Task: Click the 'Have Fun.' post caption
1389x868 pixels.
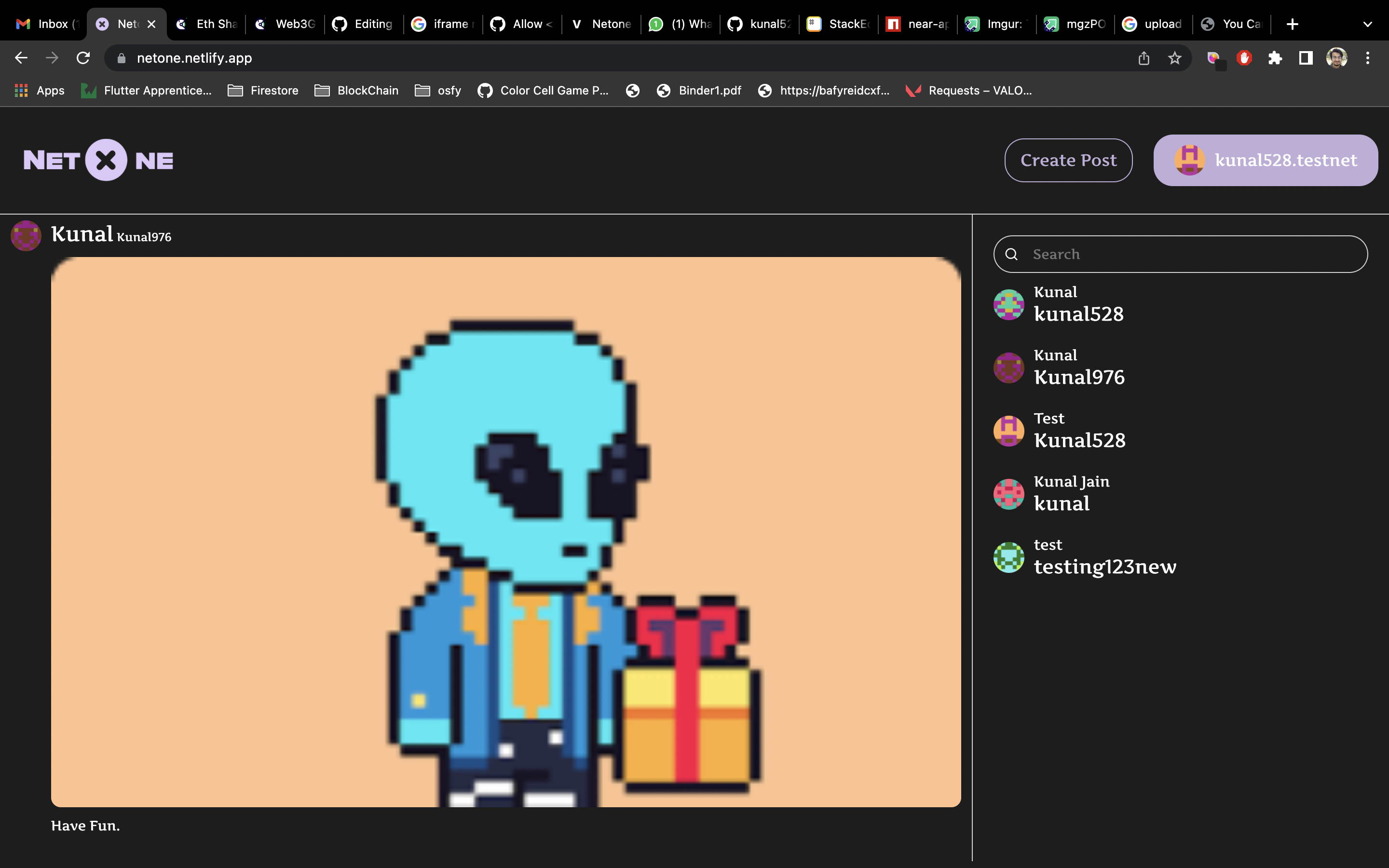Action: click(x=85, y=826)
